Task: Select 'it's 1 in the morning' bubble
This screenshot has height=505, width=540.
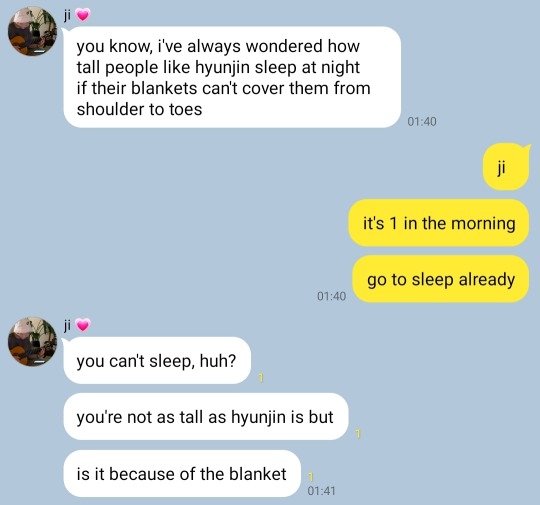Action: 439,223
